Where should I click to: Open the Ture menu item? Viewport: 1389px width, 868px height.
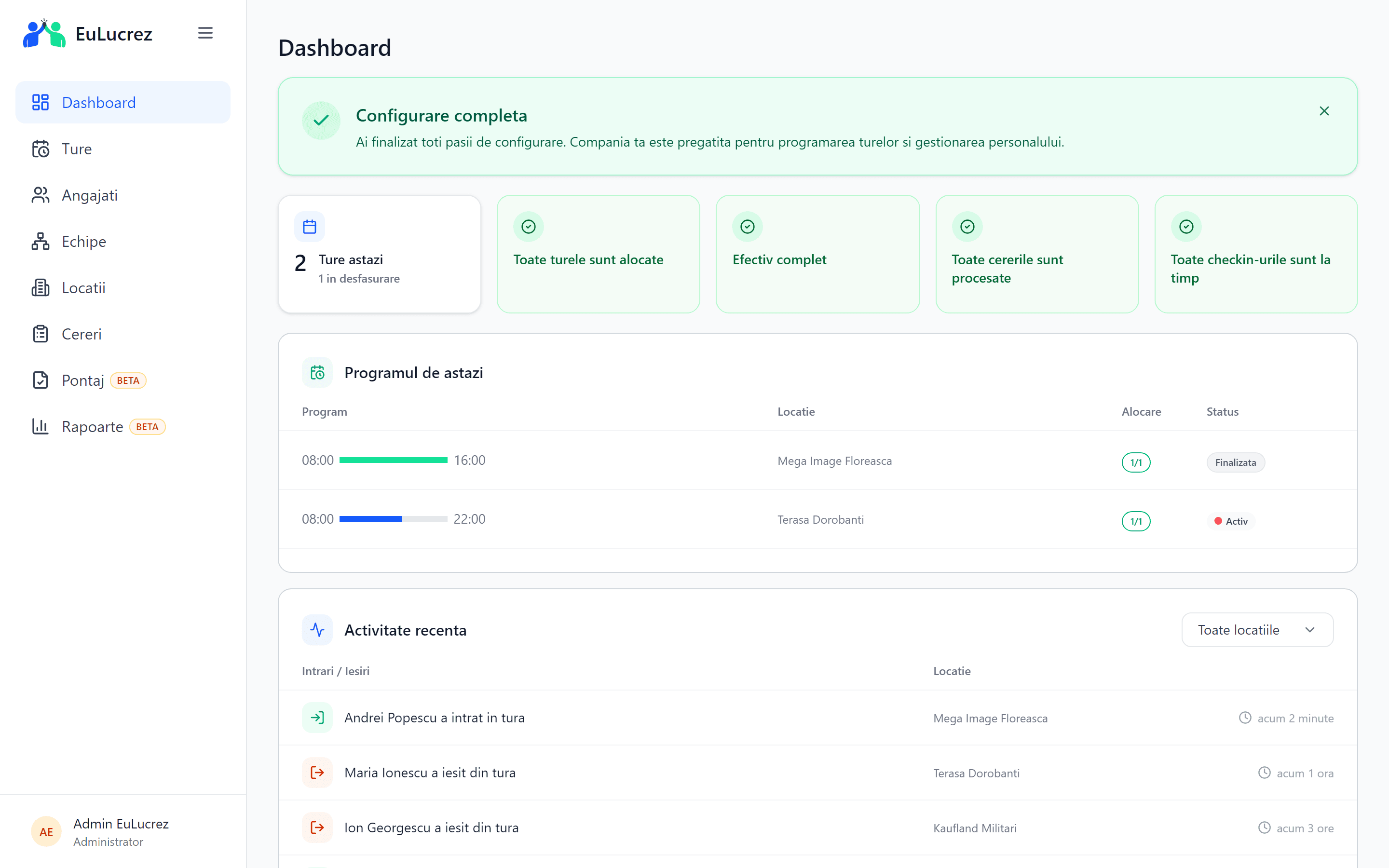pyautogui.click(x=123, y=149)
